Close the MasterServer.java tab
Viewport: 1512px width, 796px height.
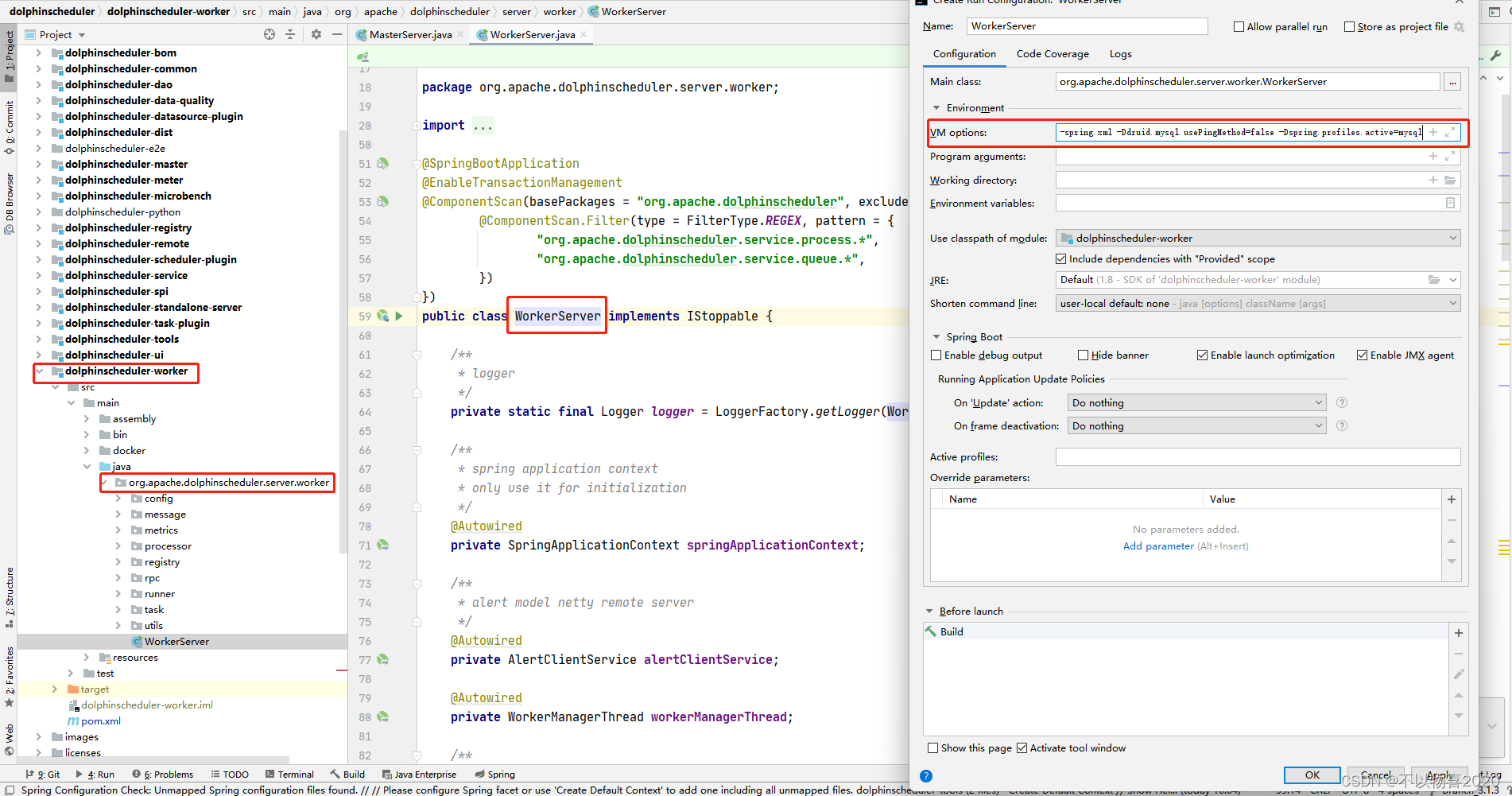pos(460,34)
